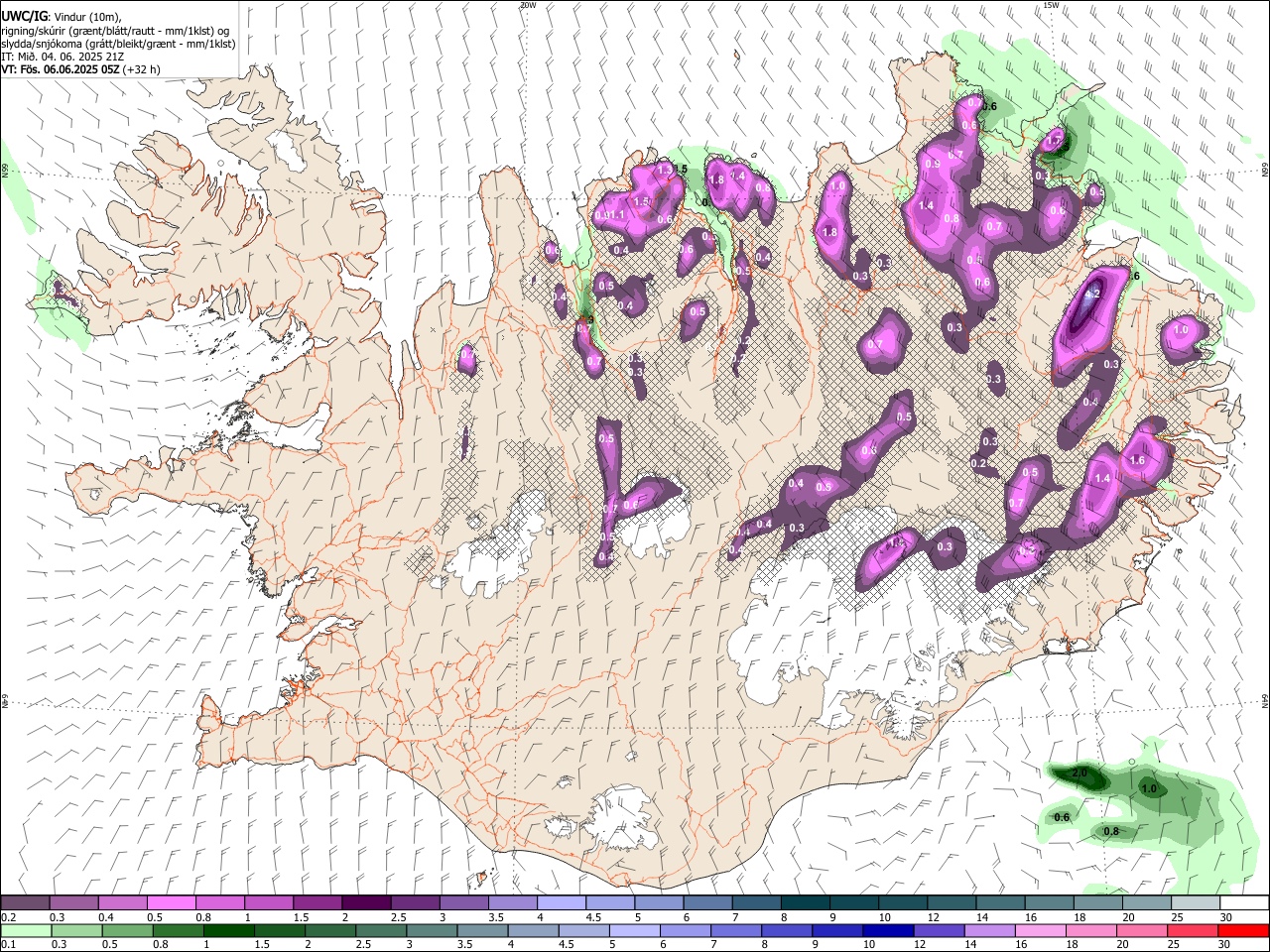Click the light gray swatch labeled 25
Viewport: 1270px width, 952px height.
click(x=1197, y=903)
